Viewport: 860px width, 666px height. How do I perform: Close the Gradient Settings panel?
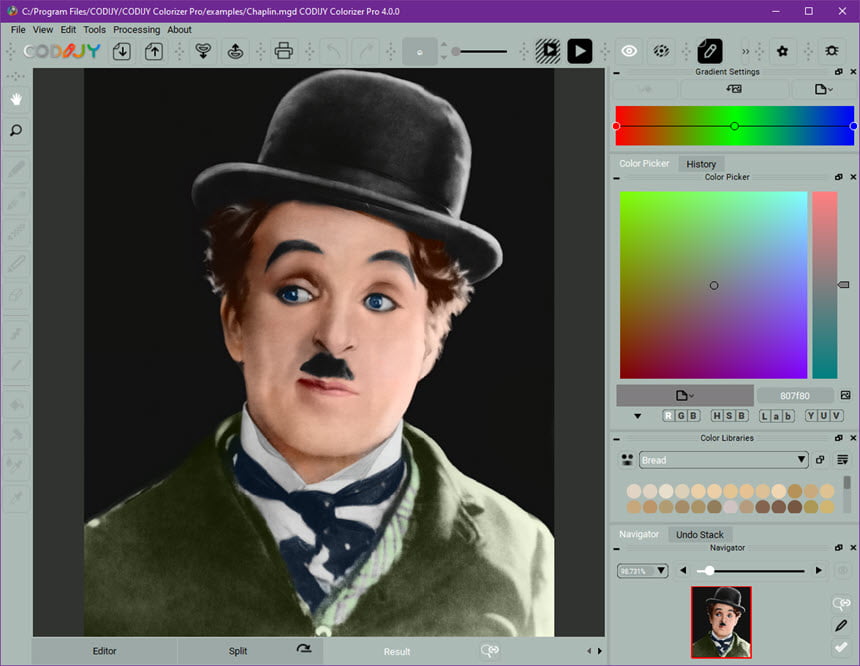853,72
